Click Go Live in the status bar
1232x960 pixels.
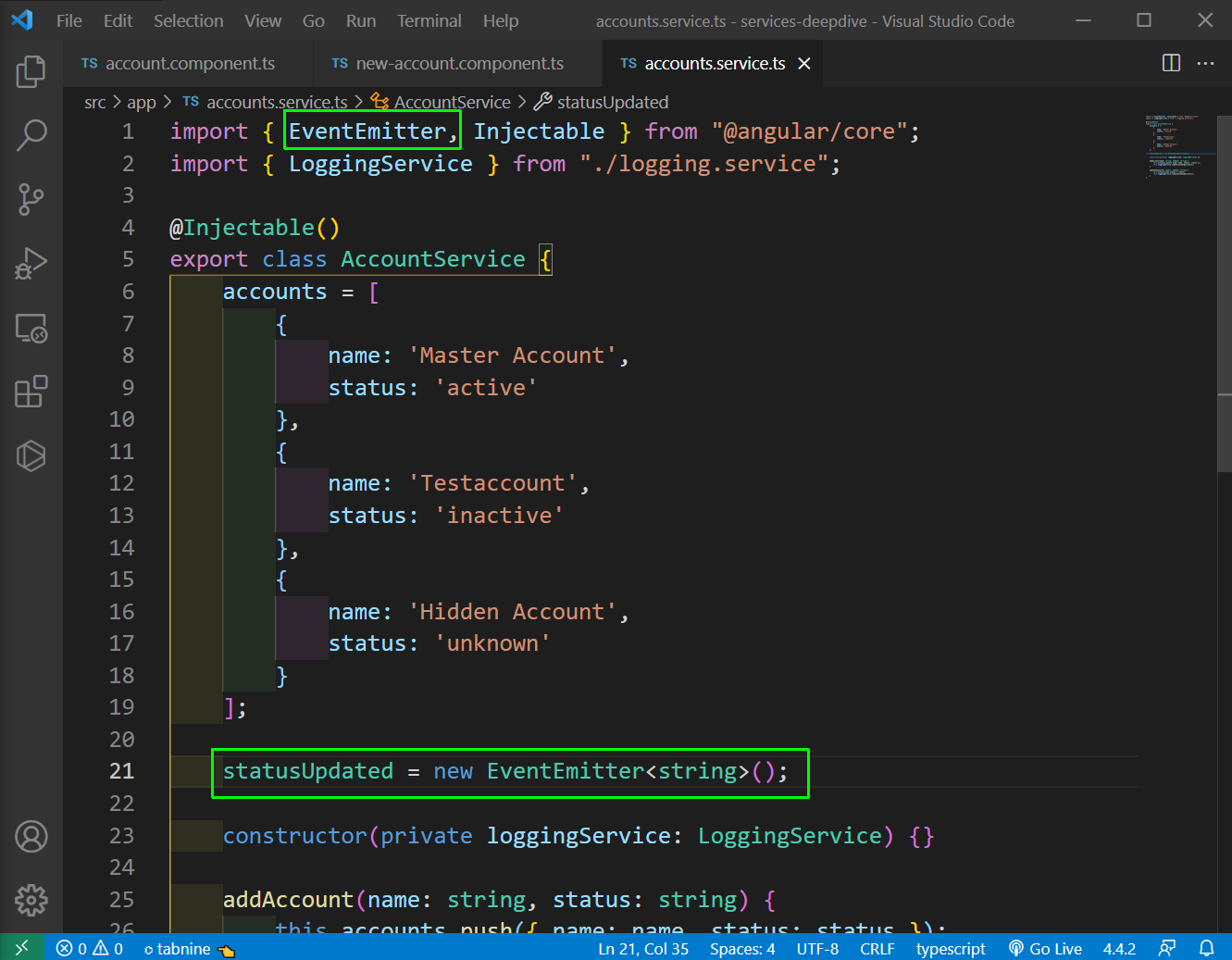pos(1045,948)
